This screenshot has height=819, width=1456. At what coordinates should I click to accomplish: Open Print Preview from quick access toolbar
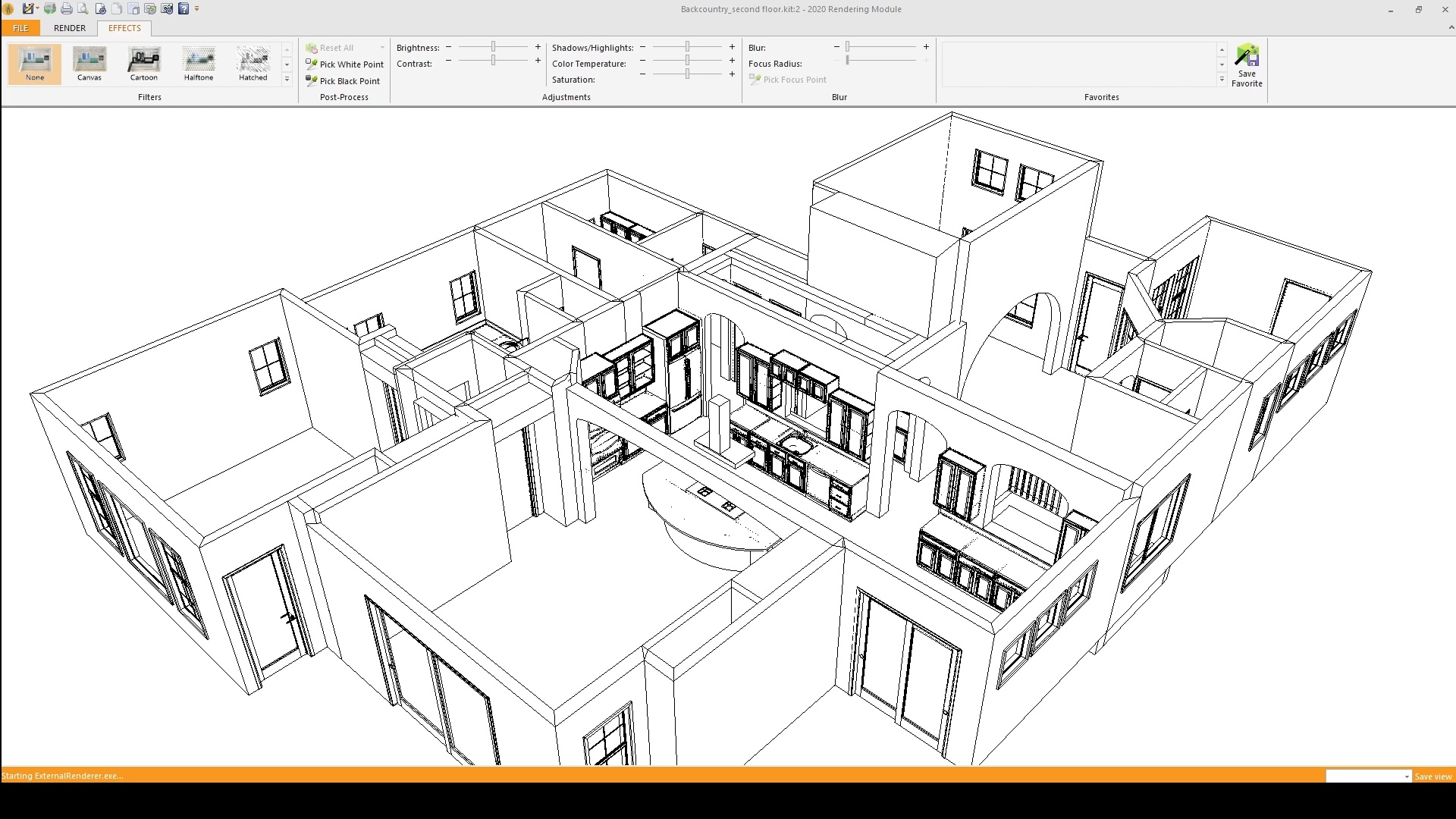click(x=83, y=9)
